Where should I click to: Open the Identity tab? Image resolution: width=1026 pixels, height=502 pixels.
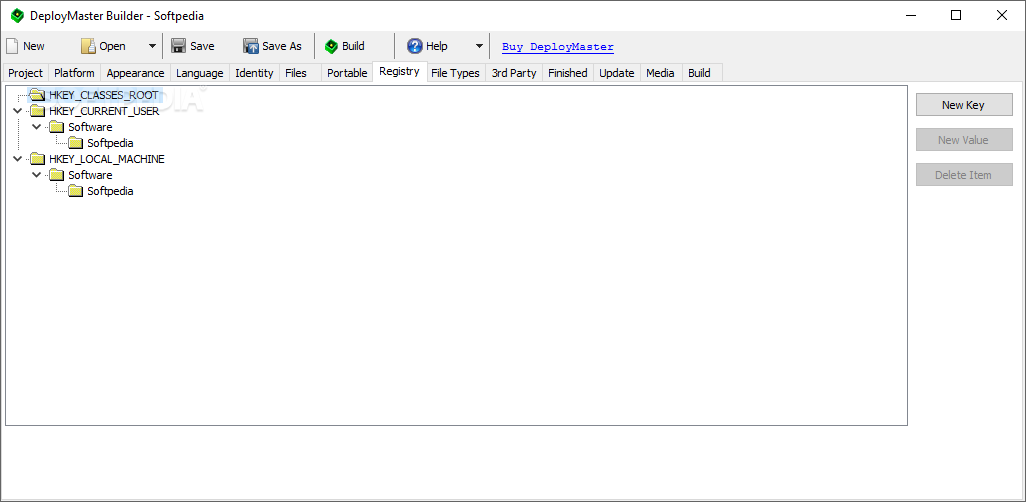click(x=254, y=73)
